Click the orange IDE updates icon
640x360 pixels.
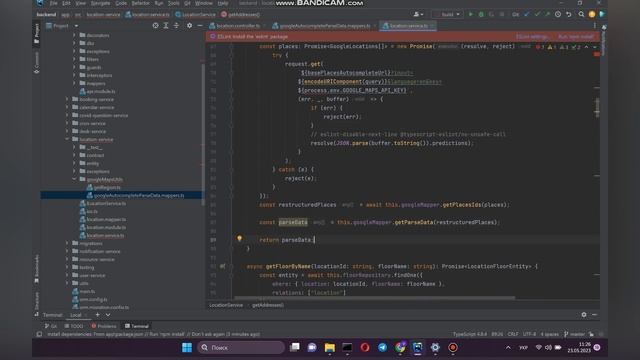tap(591, 14)
